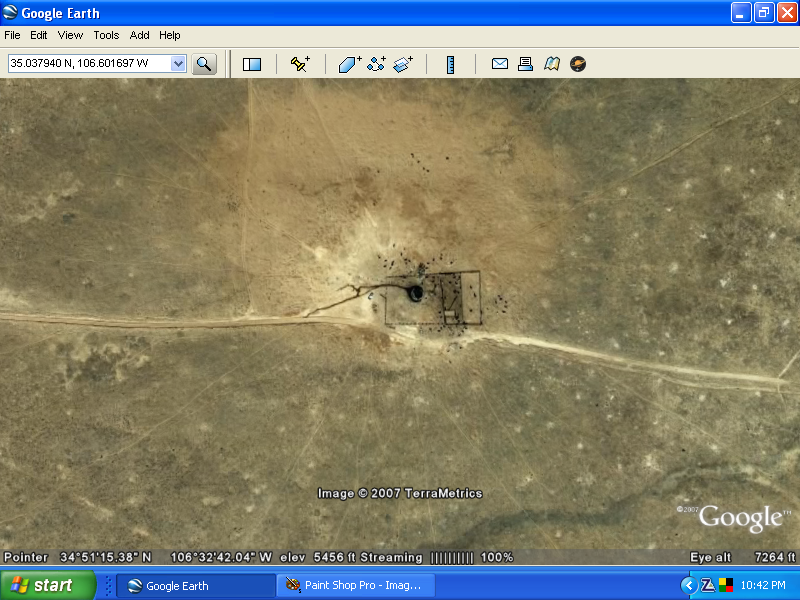Viewport: 800px width, 600px height.
Task: Add a polygon using toolbar icon
Action: [x=349, y=64]
